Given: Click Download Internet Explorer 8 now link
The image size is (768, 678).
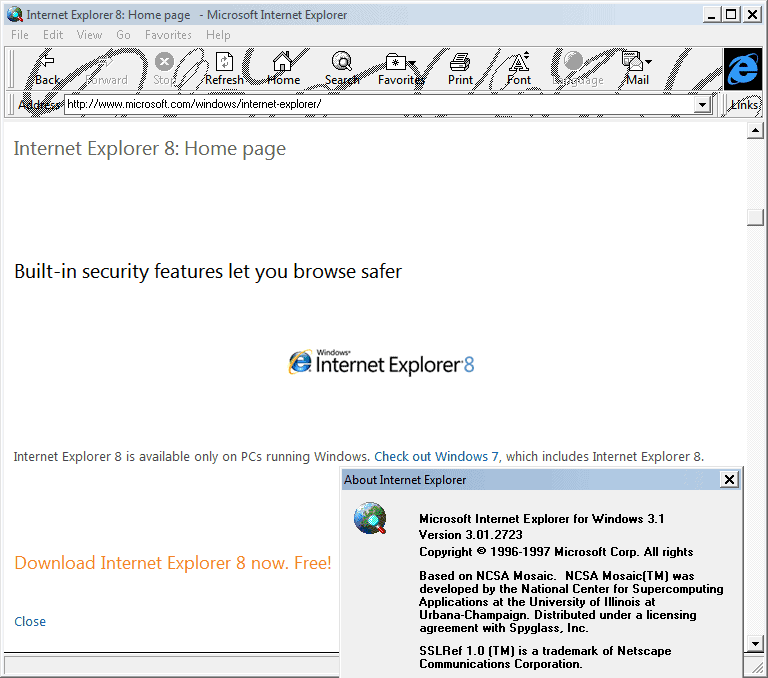Looking at the screenshot, I should (172, 563).
